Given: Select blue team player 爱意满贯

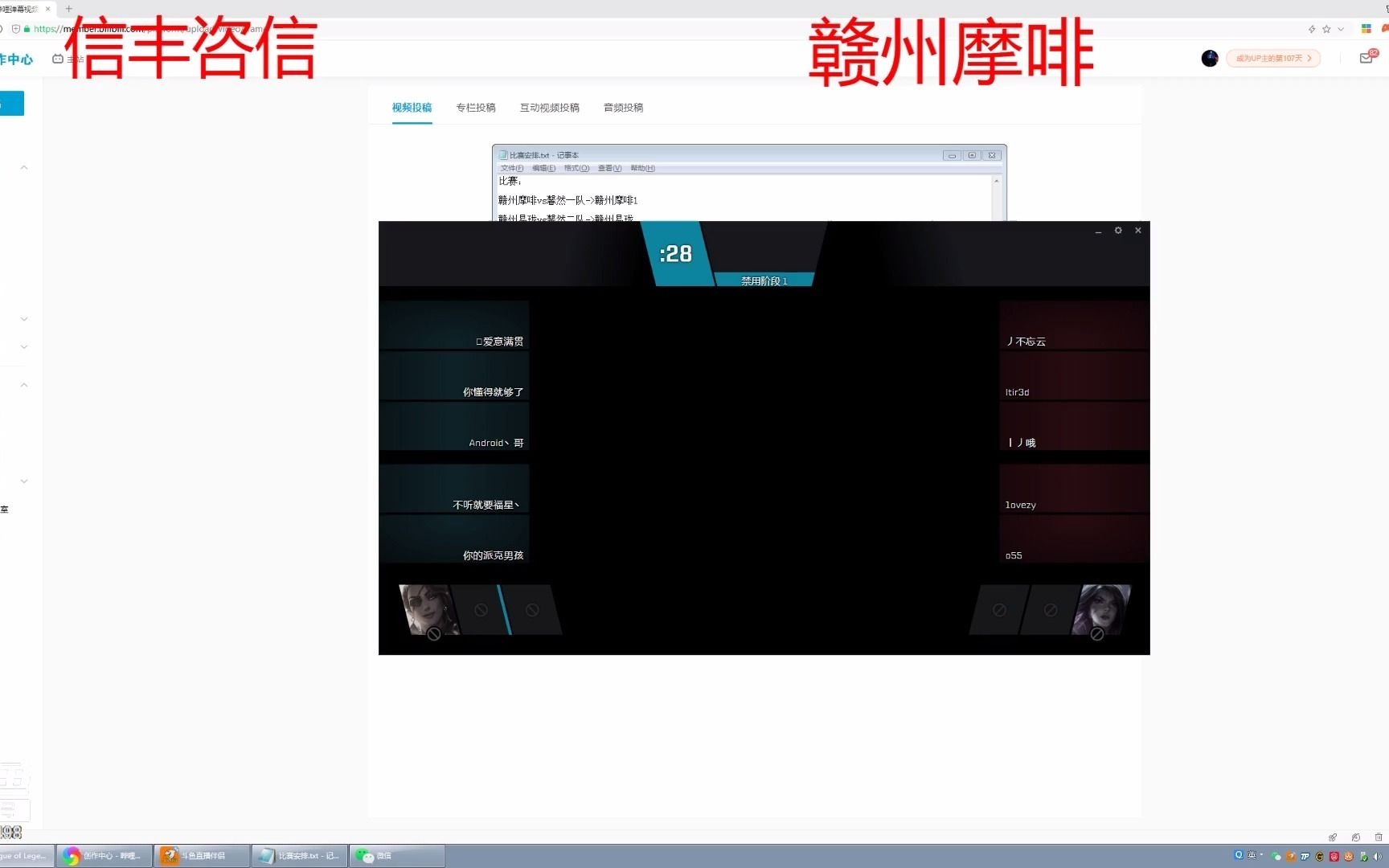Looking at the screenshot, I should [454, 325].
